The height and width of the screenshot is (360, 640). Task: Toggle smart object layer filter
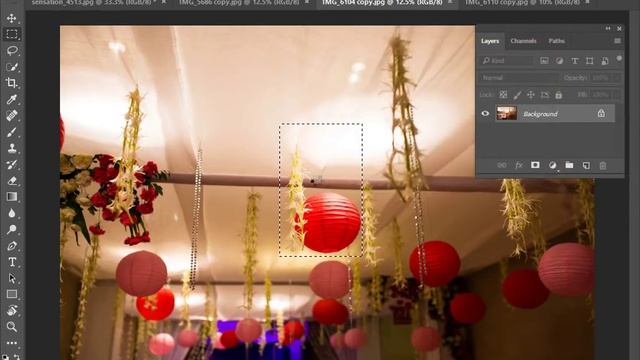[605, 61]
